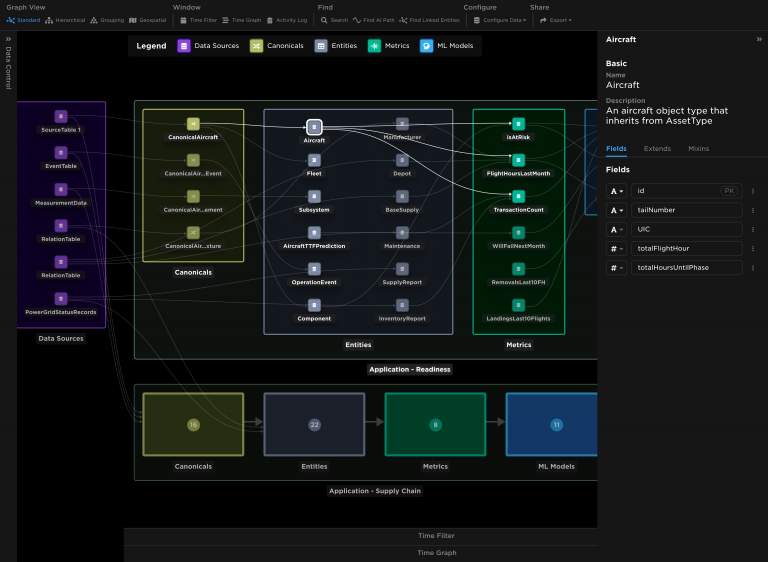Select the Geospatial graph view

pos(146,20)
